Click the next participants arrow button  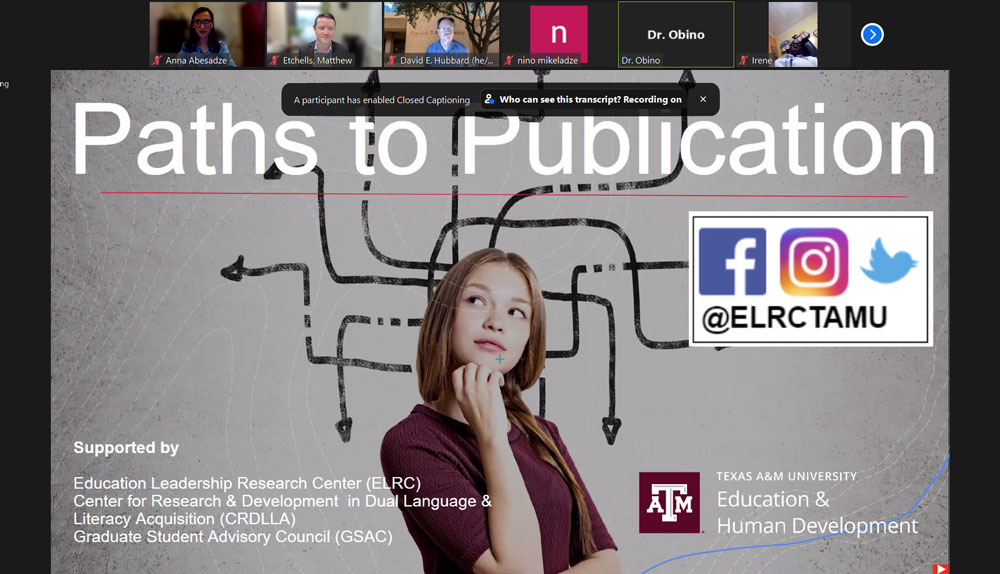(x=872, y=35)
